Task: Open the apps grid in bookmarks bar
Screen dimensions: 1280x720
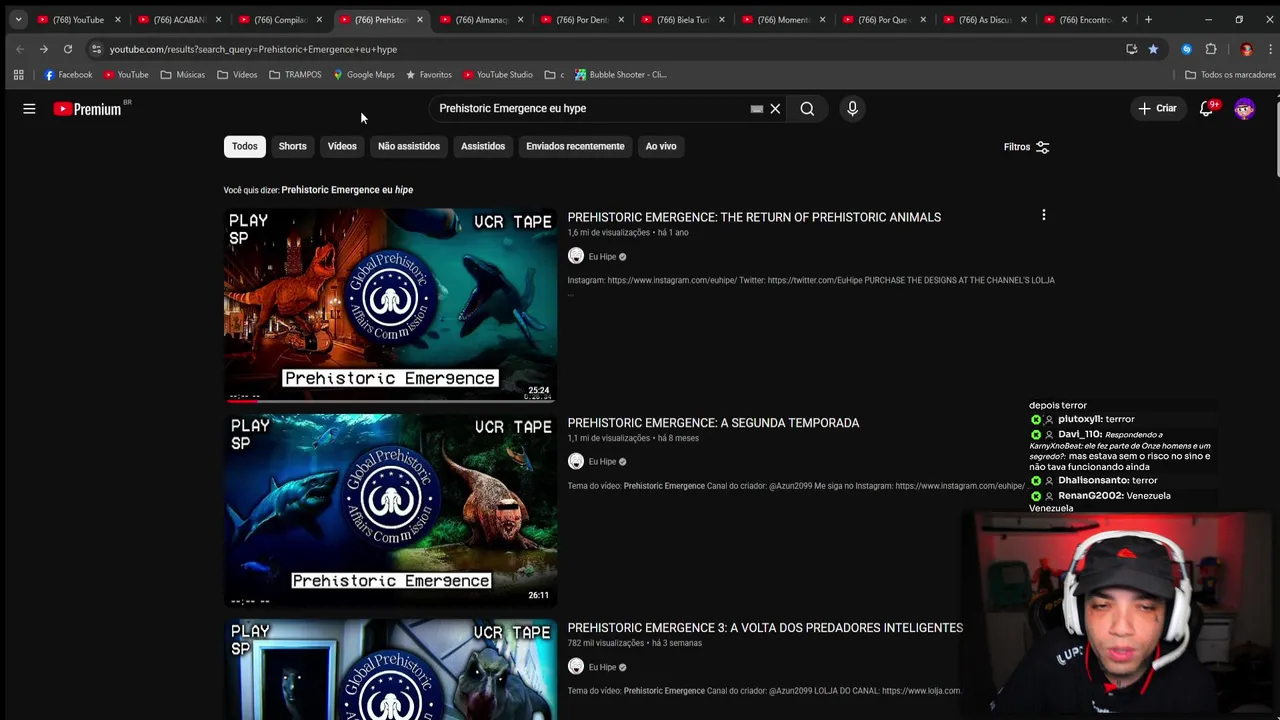Action: 18,75
